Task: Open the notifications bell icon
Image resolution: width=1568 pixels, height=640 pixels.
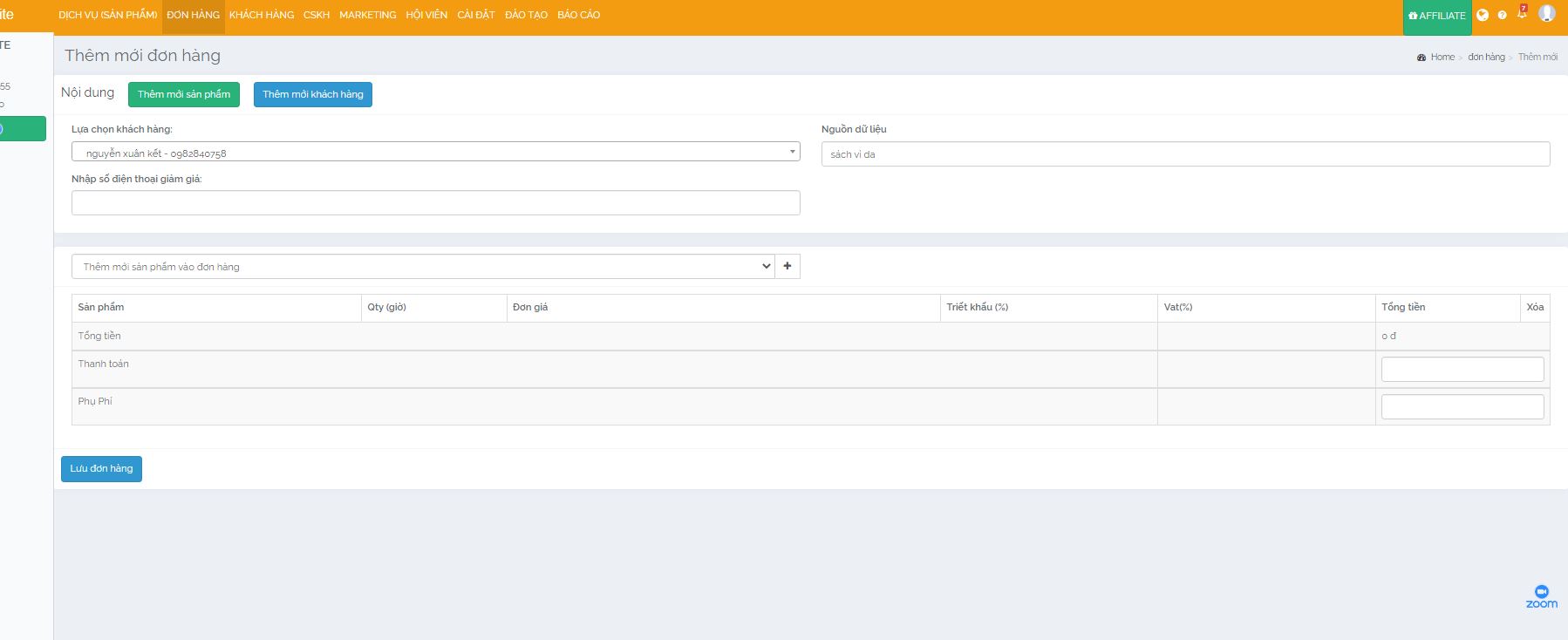Action: pos(1522,14)
